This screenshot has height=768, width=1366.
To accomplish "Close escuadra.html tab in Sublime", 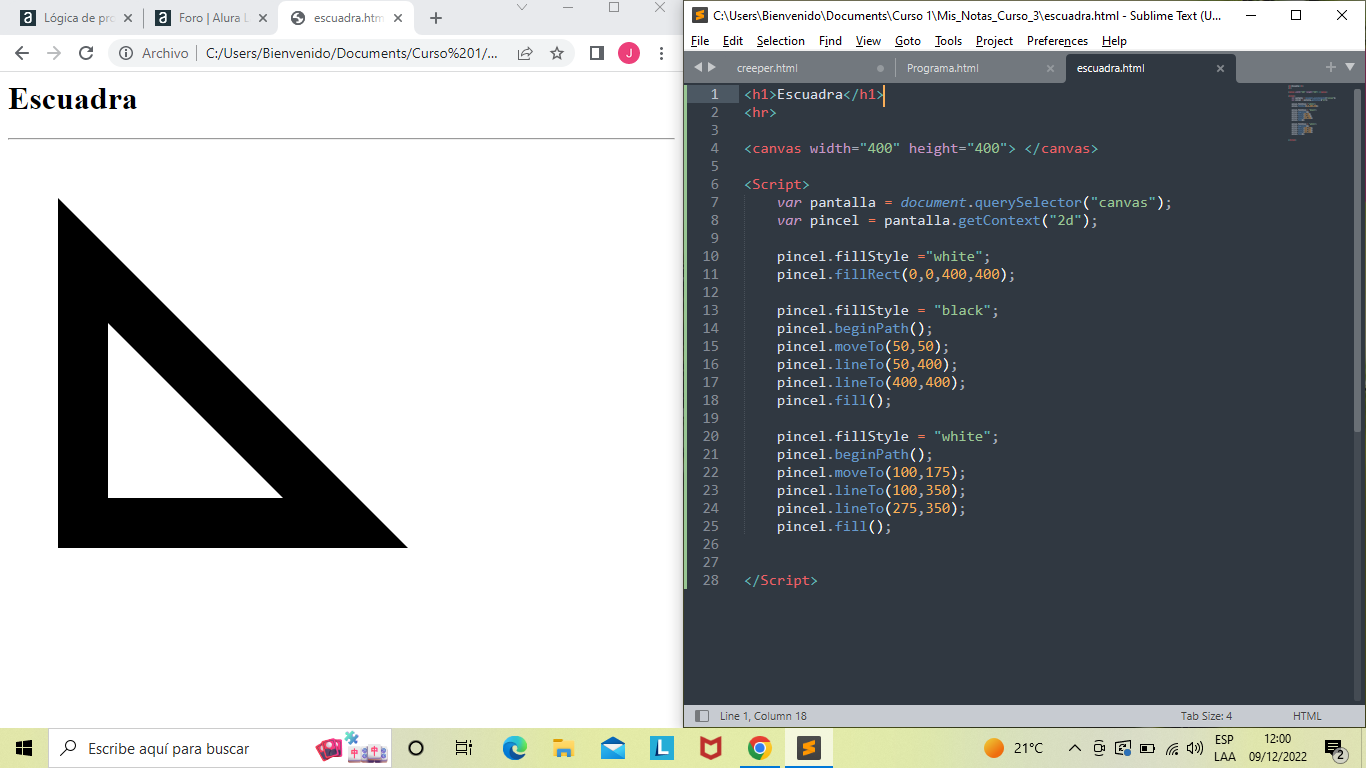I will (1220, 69).
